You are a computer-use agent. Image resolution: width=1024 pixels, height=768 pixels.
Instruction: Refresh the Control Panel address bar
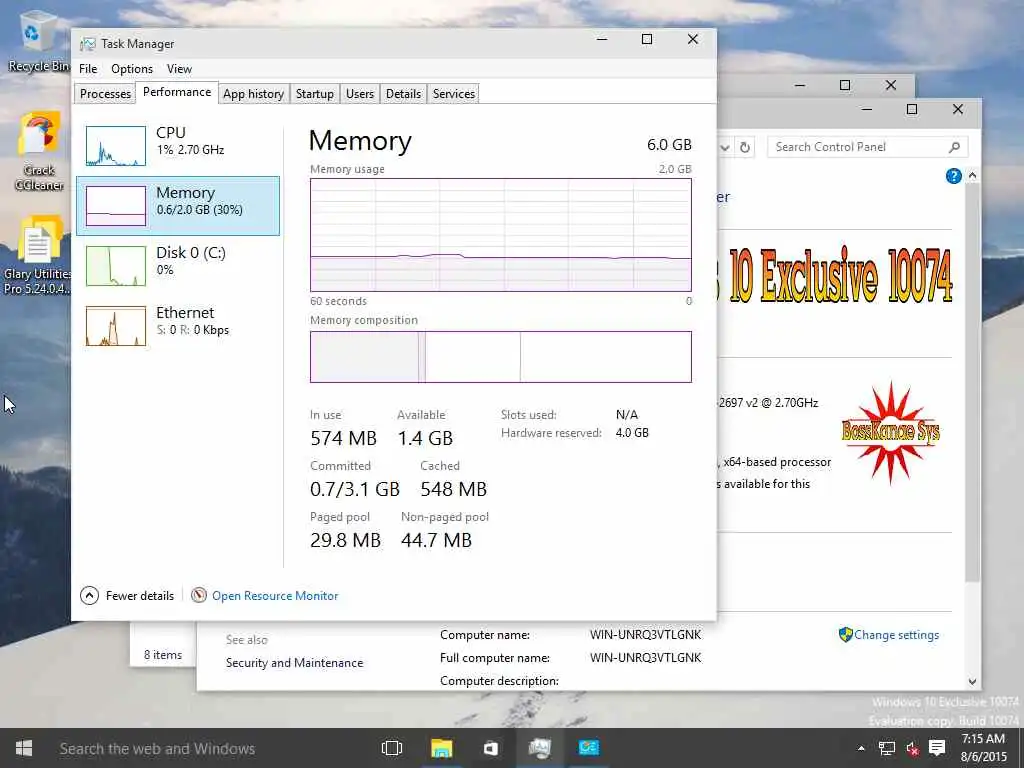pyautogui.click(x=744, y=148)
